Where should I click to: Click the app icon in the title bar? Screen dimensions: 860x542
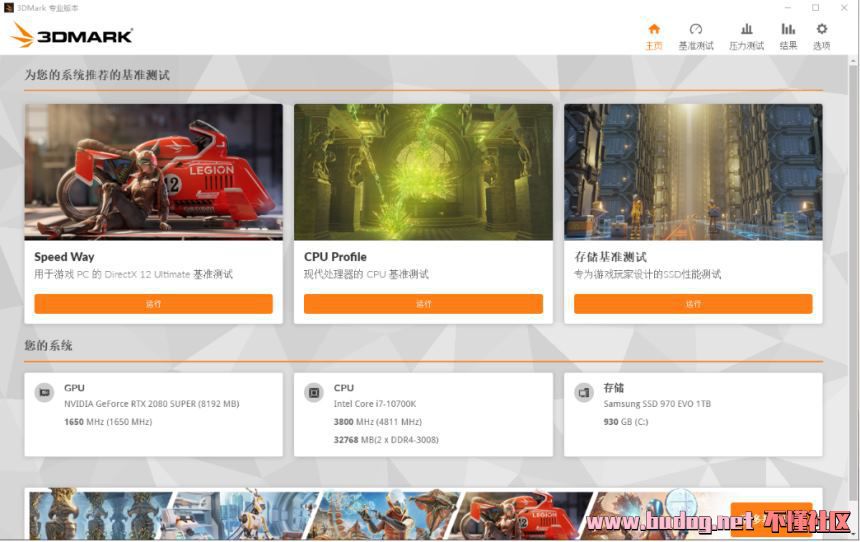pos(8,8)
